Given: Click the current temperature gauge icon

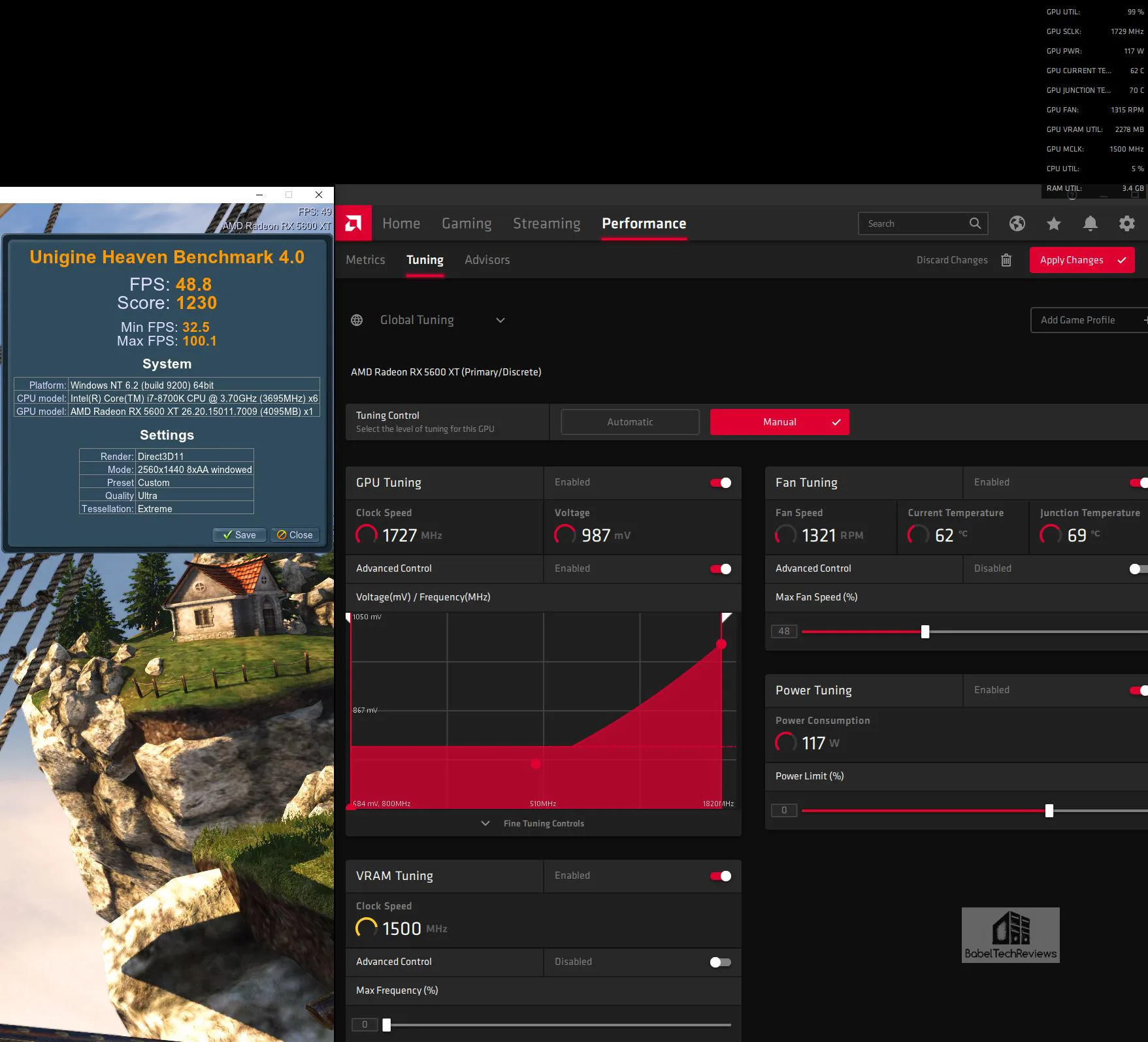Looking at the screenshot, I should point(918,534).
